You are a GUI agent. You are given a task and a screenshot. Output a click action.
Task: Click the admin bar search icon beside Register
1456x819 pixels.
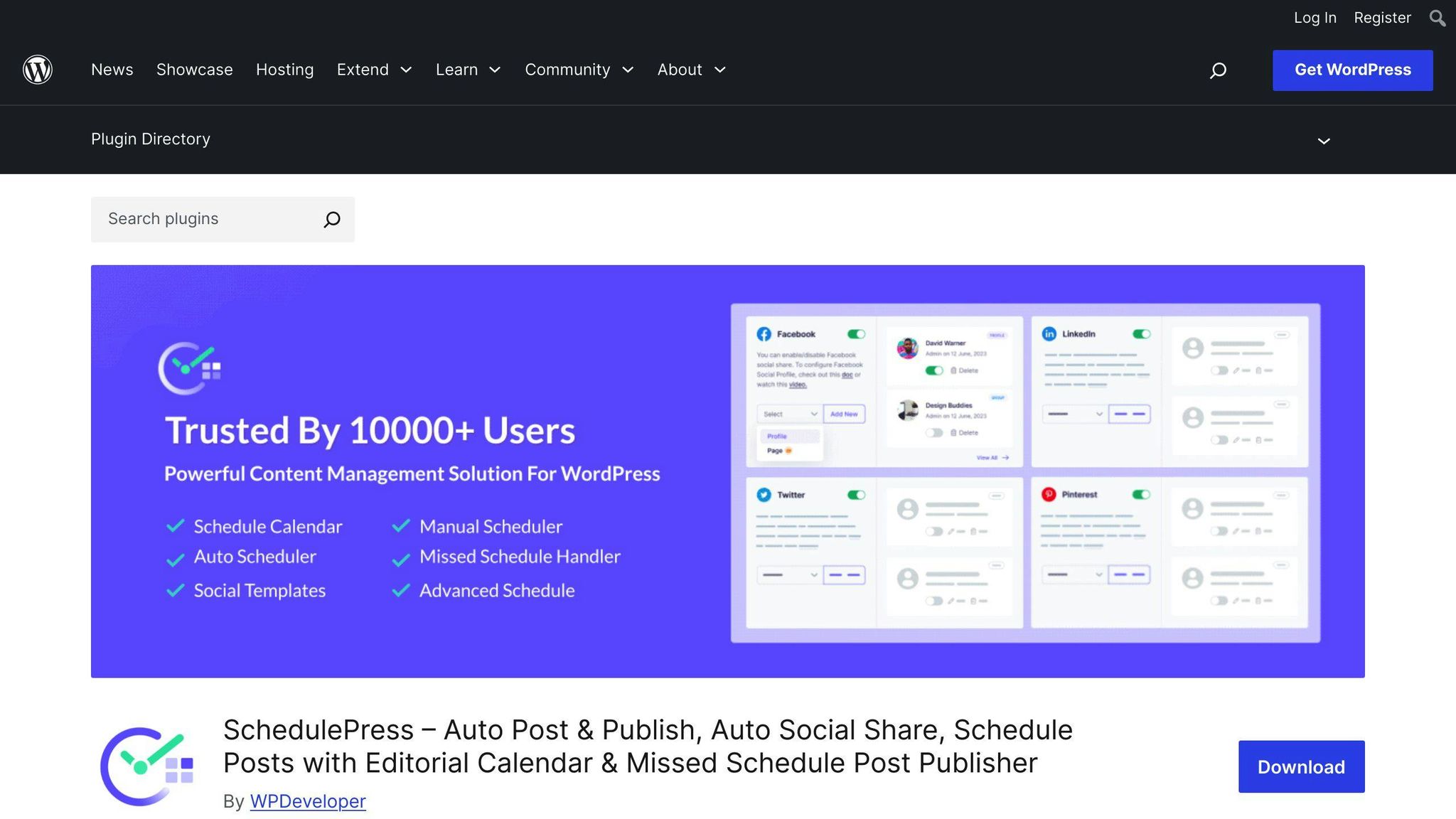[x=1438, y=18]
